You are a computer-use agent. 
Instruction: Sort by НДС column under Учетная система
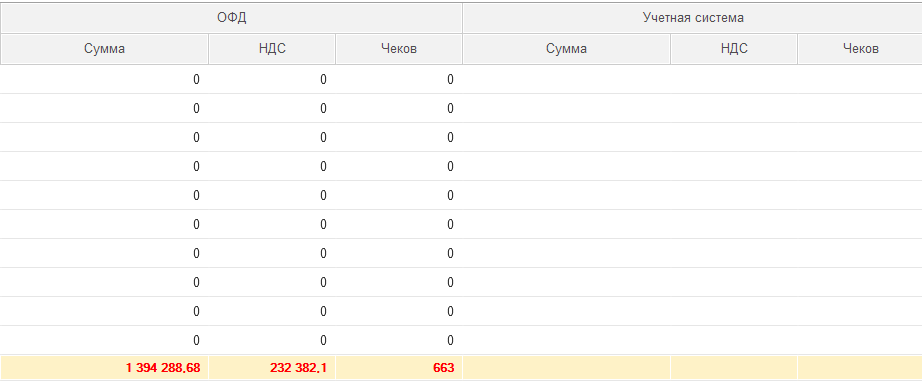[x=734, y=49]
